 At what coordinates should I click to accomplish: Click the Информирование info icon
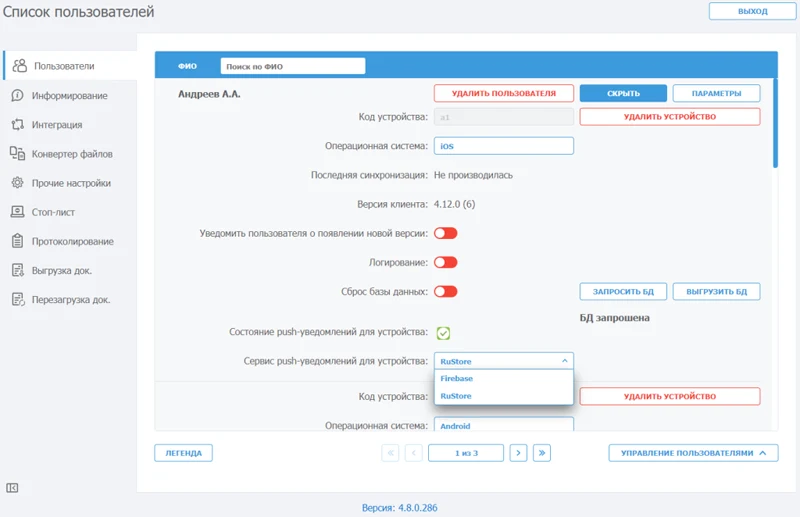18,95
